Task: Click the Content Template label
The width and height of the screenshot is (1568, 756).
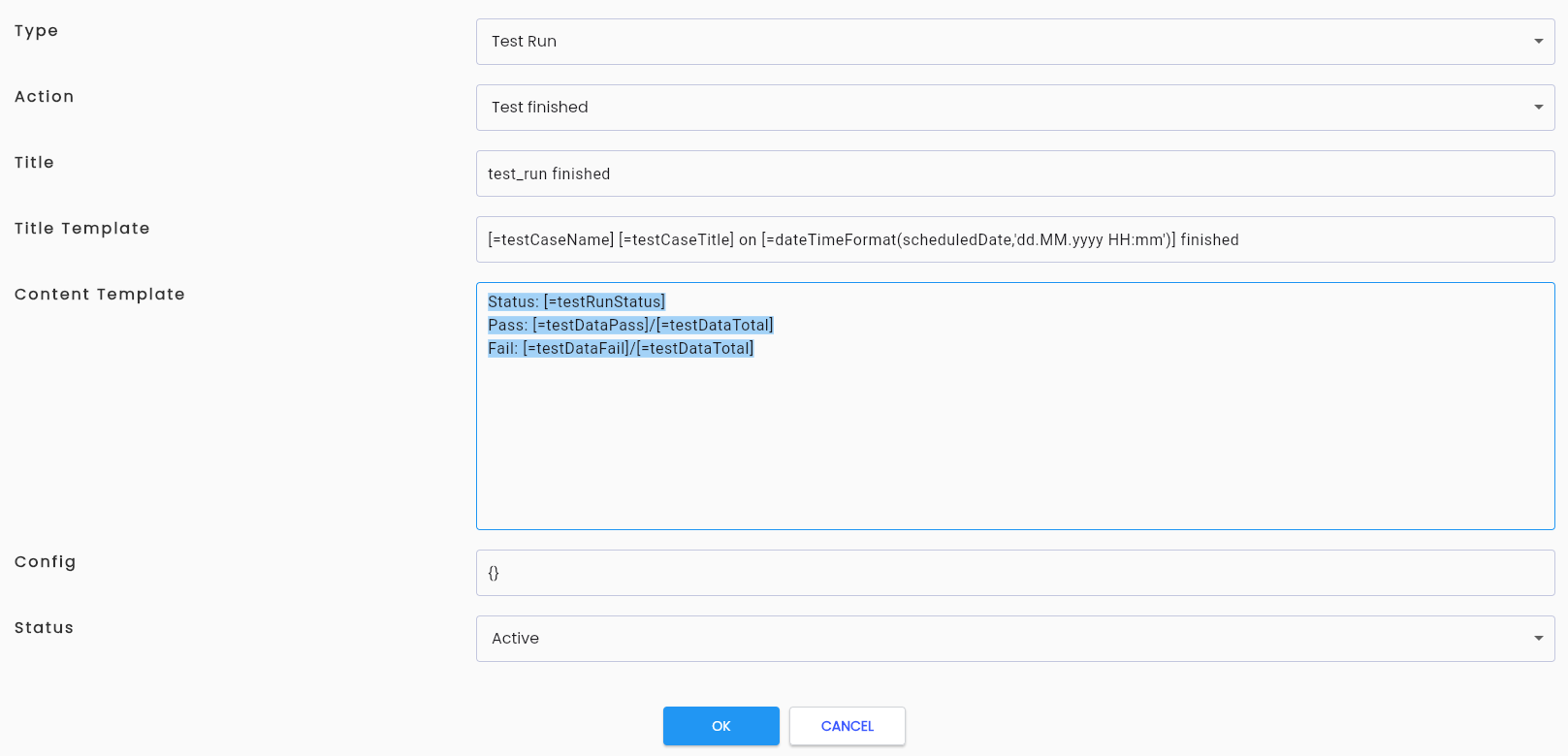Action: pyautogui.click(x=100, y=295)
